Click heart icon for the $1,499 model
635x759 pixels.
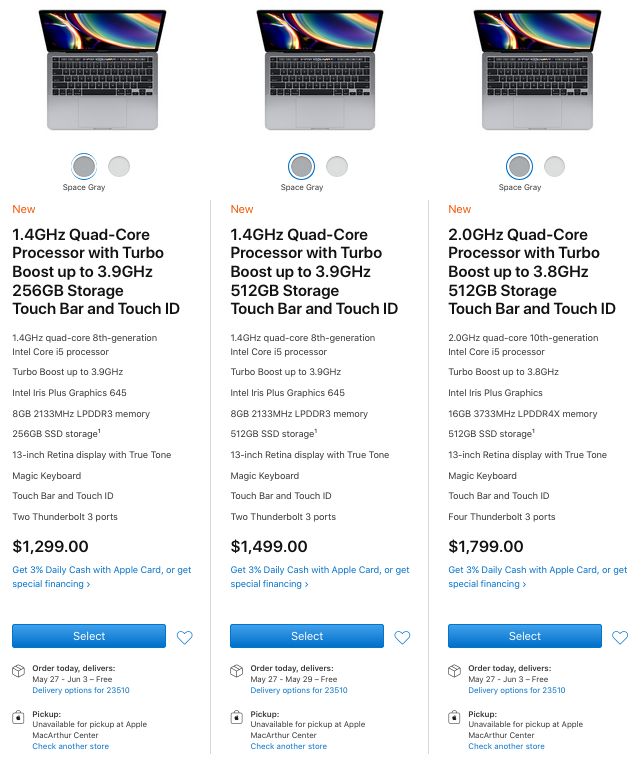(402, 637)
